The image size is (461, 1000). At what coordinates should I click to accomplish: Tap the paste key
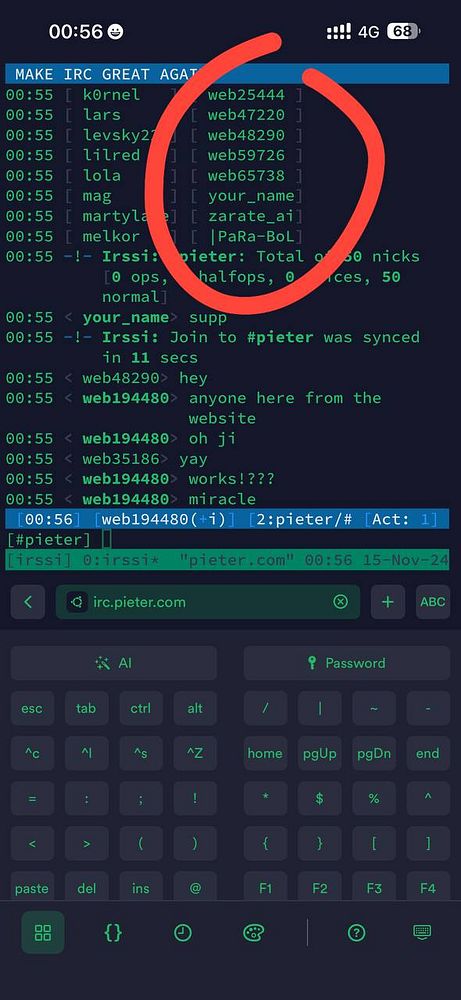32,887
